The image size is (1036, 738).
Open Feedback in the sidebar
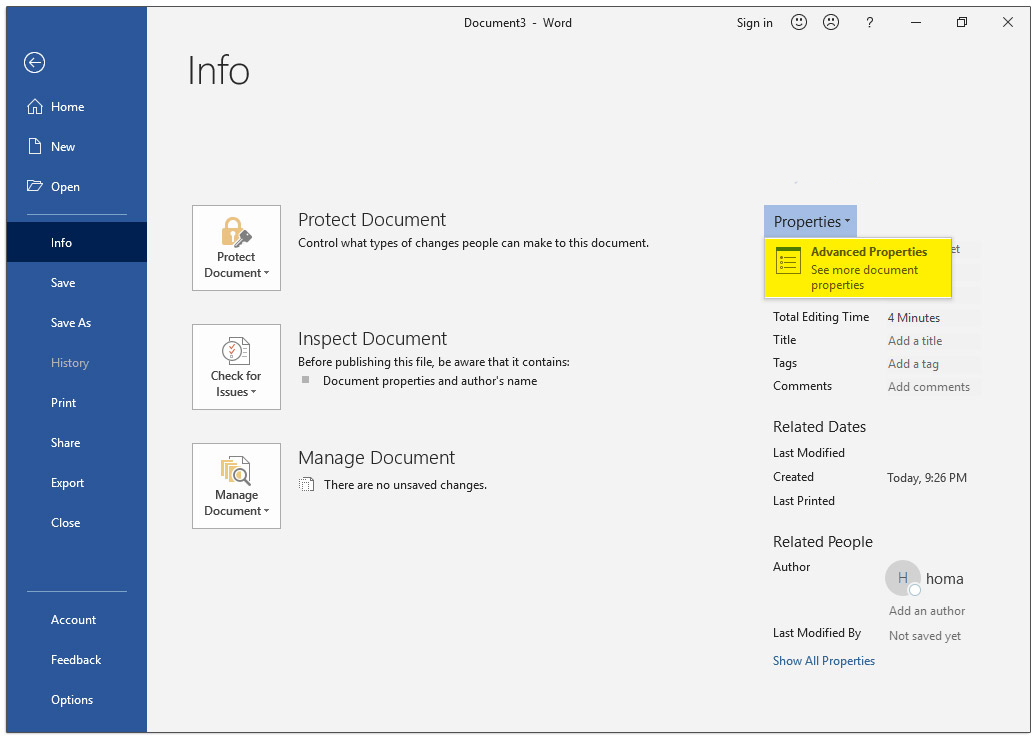77,659
